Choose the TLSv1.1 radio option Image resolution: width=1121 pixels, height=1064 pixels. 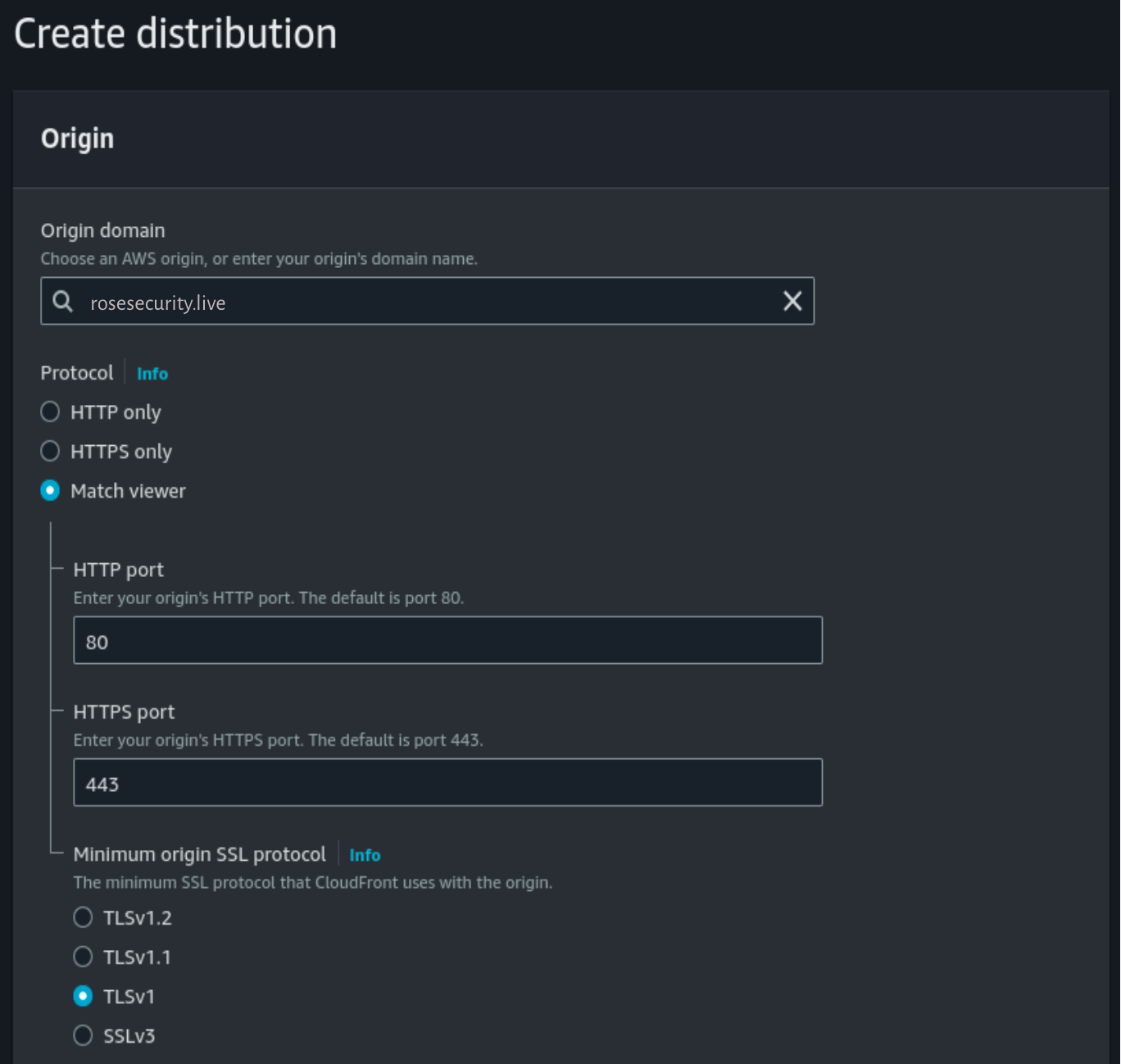pos(84,957)
